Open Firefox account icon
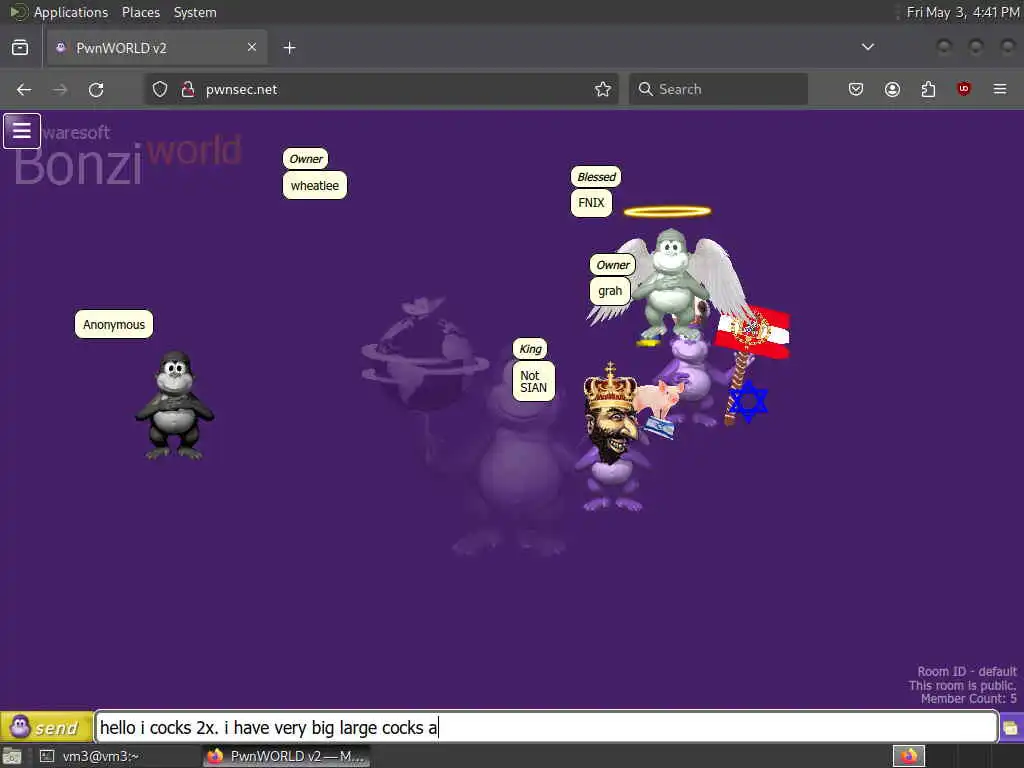 click(x=892, y=89)
